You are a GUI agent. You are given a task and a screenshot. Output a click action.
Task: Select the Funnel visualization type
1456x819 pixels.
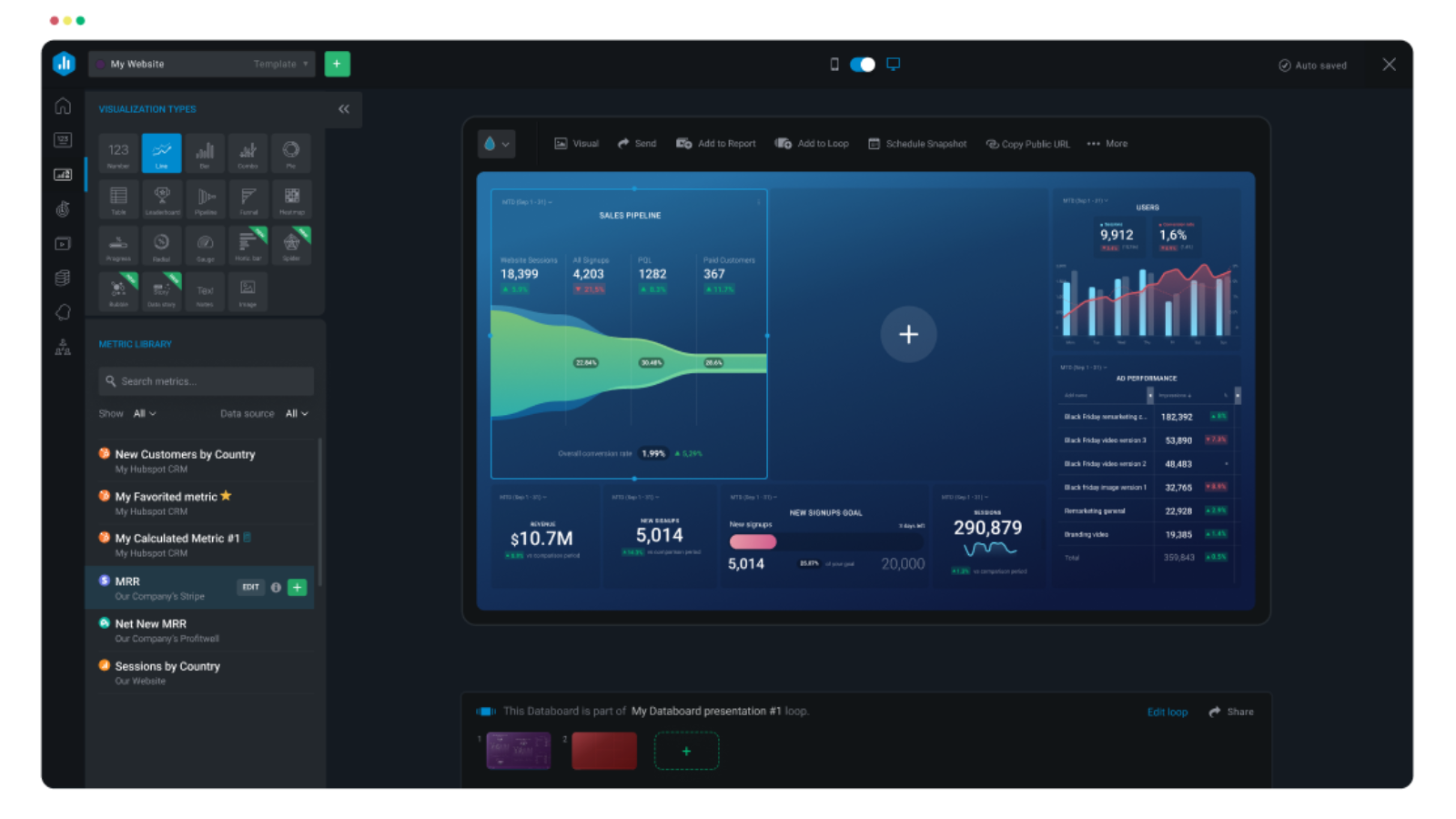tap(248, 199)
